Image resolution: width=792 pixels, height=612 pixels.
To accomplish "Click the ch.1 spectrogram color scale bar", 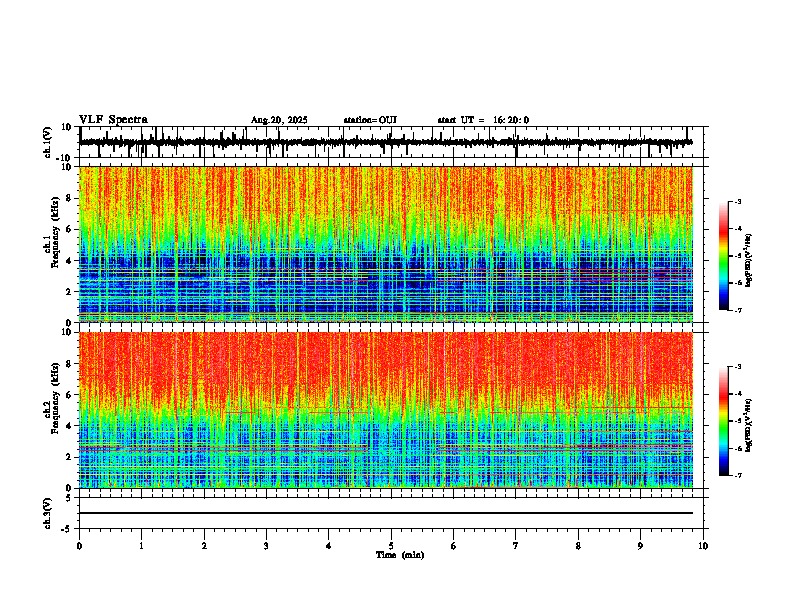I will pyautogui.click(x=724, y=256).
